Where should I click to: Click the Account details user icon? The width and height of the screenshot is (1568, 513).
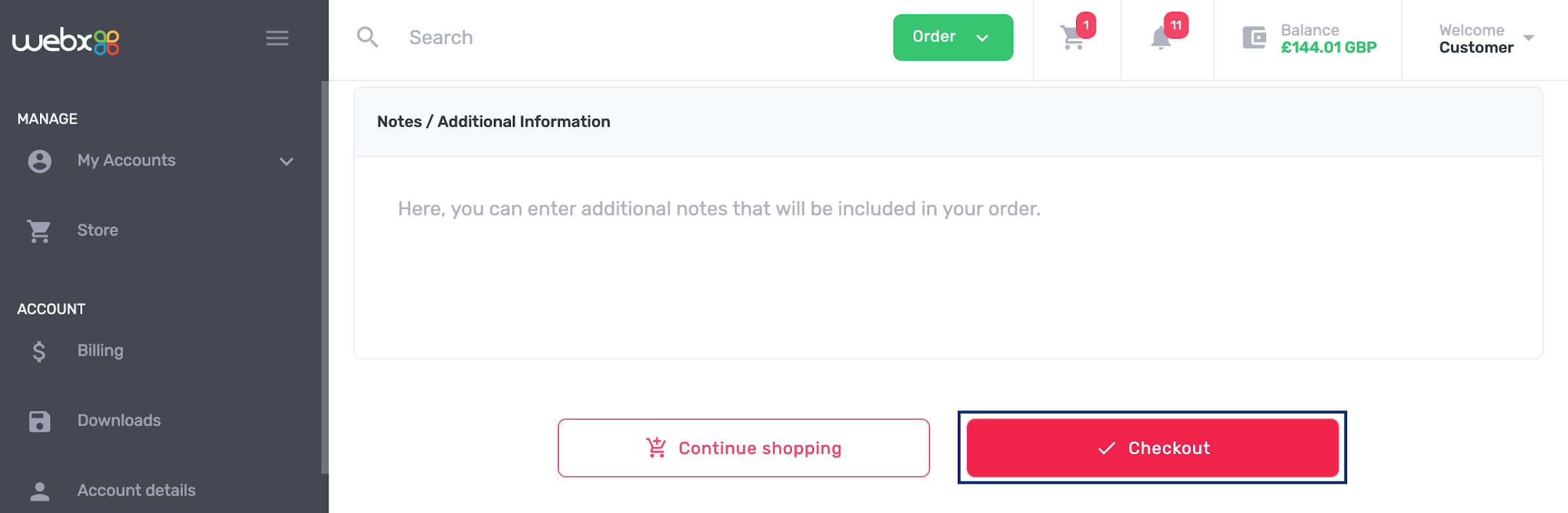point(39,491)
